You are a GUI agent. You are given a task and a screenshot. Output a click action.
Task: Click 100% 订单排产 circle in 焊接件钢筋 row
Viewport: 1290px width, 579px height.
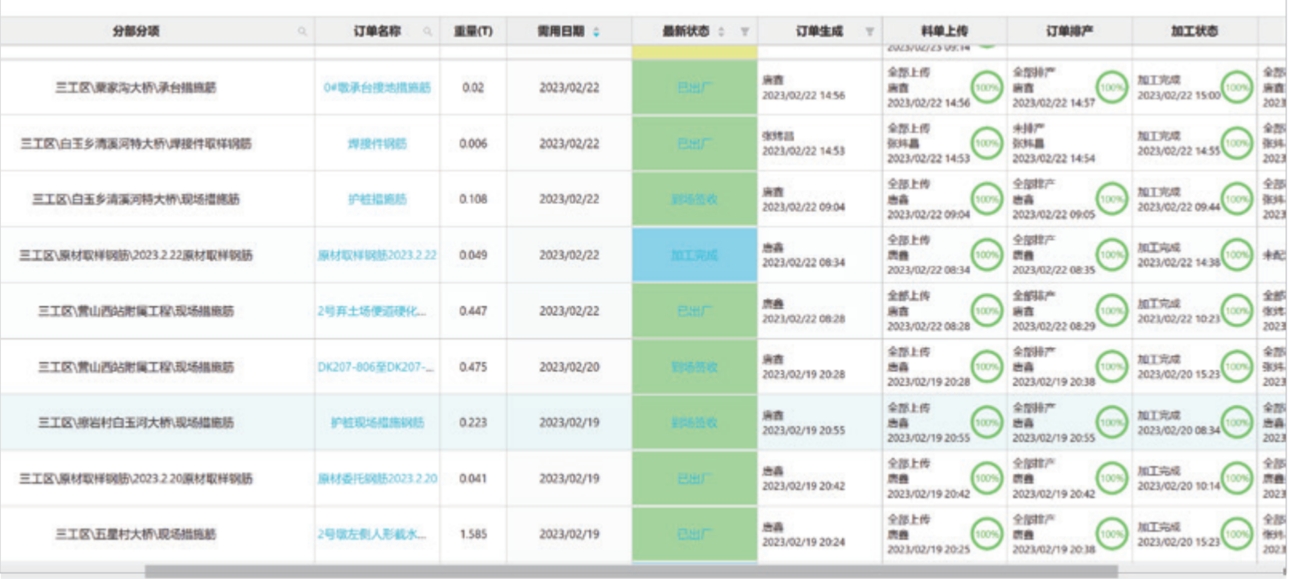tap(1111, 143)
